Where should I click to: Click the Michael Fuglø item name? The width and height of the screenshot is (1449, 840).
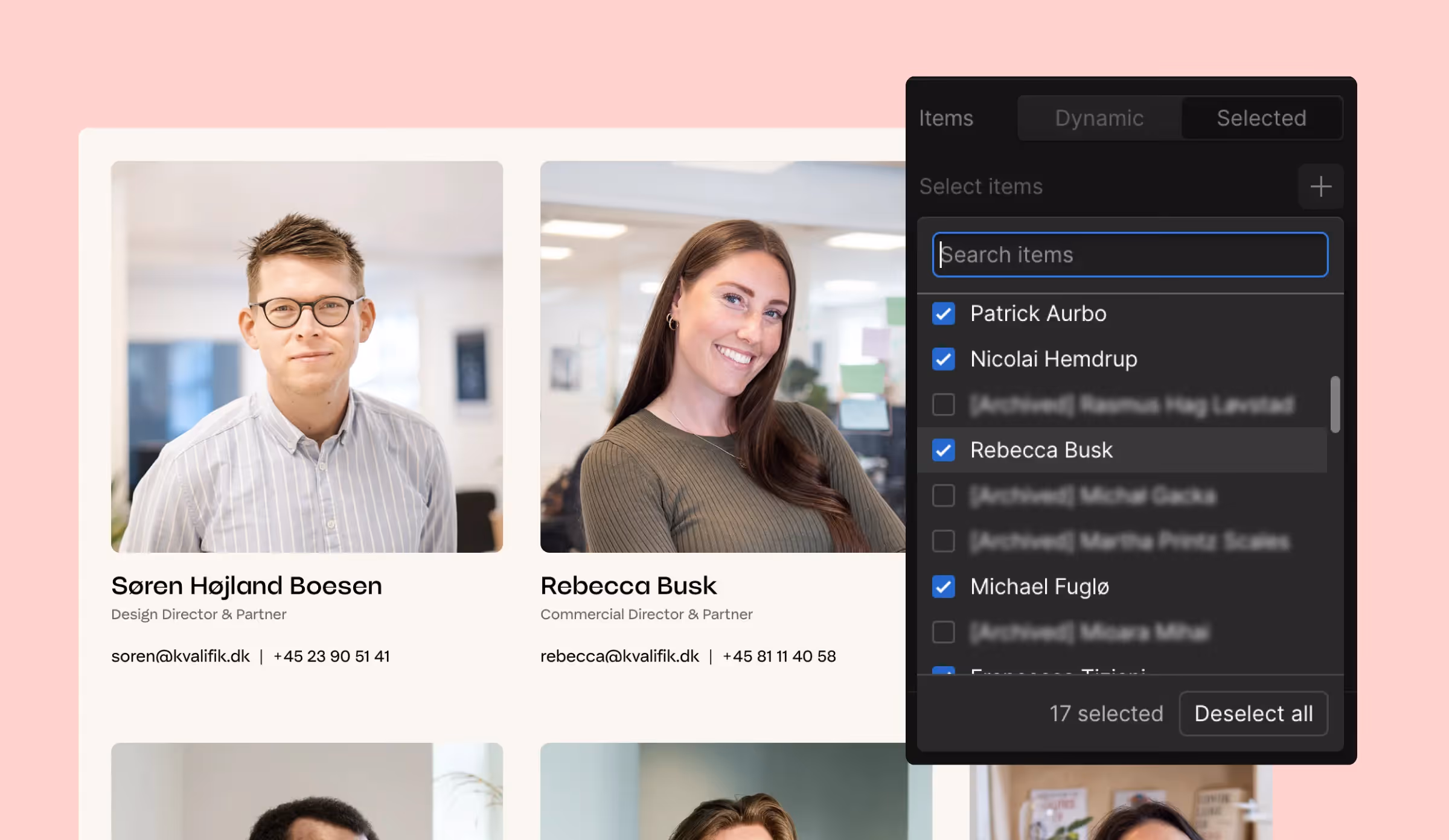1040,587
